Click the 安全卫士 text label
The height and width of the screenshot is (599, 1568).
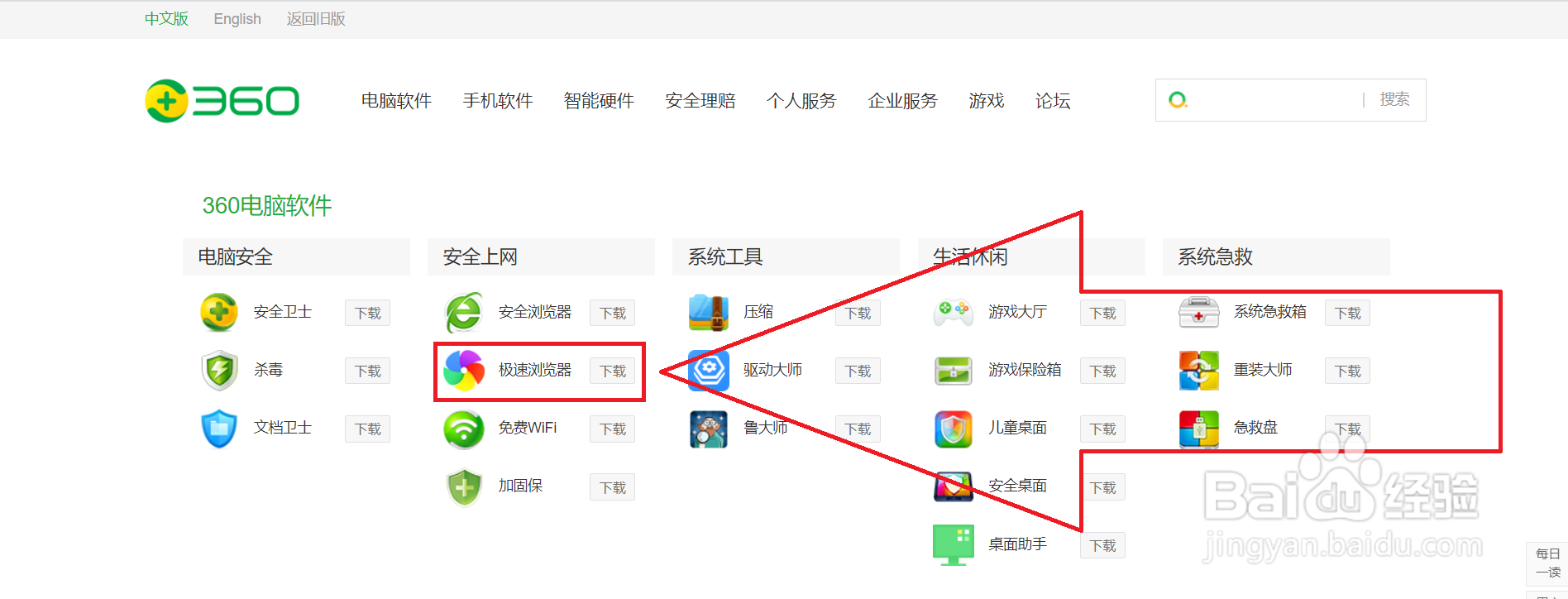tap(283, 312)
